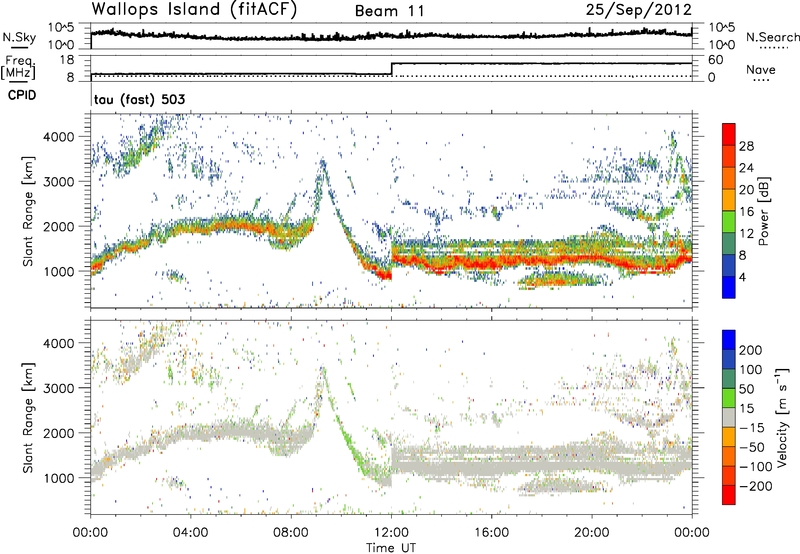Click the 'CPID' label
800x554 pixels.
(x=22, y=95)
